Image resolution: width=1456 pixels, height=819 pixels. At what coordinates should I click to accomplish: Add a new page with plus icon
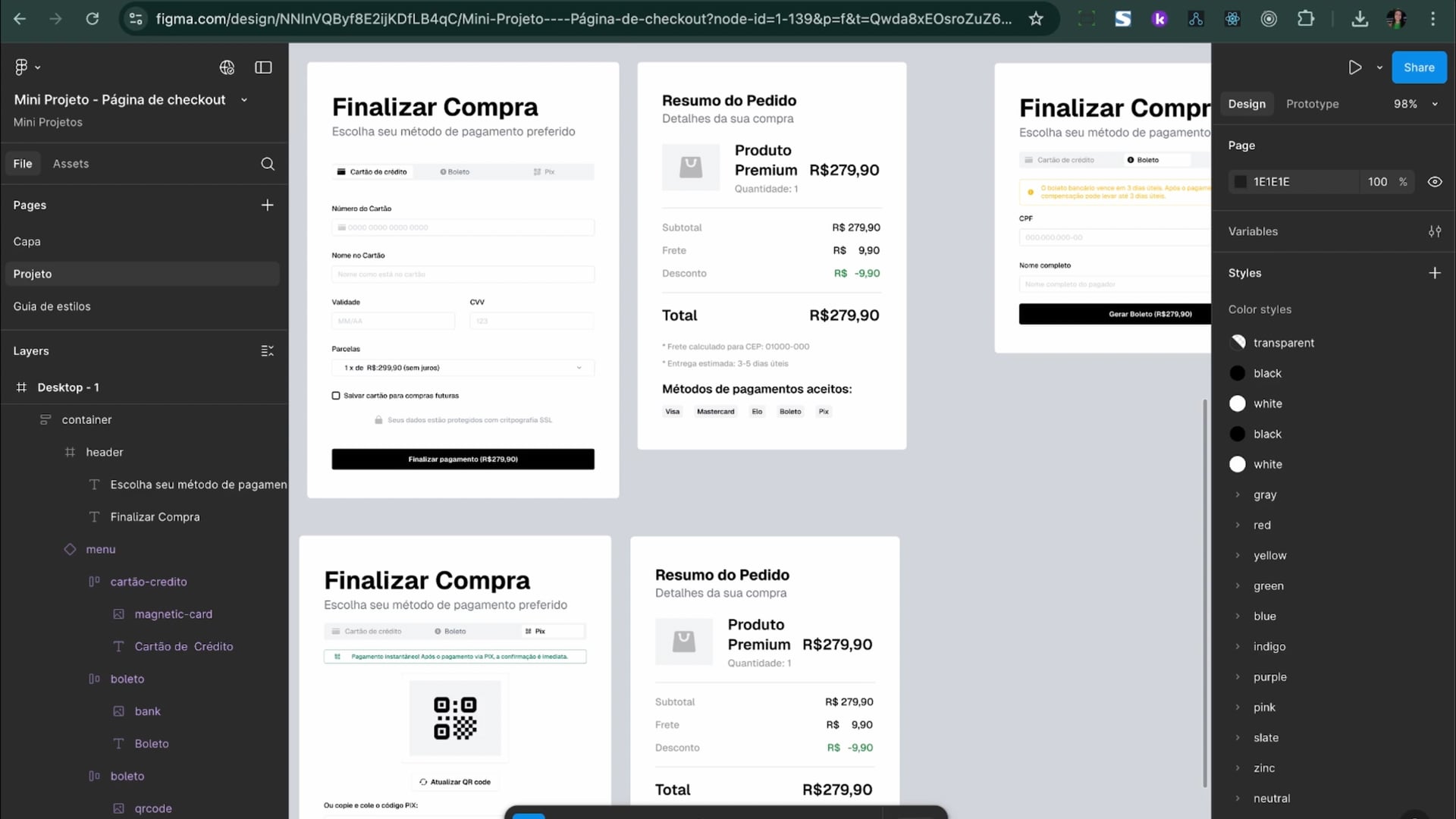pos(268,205)
